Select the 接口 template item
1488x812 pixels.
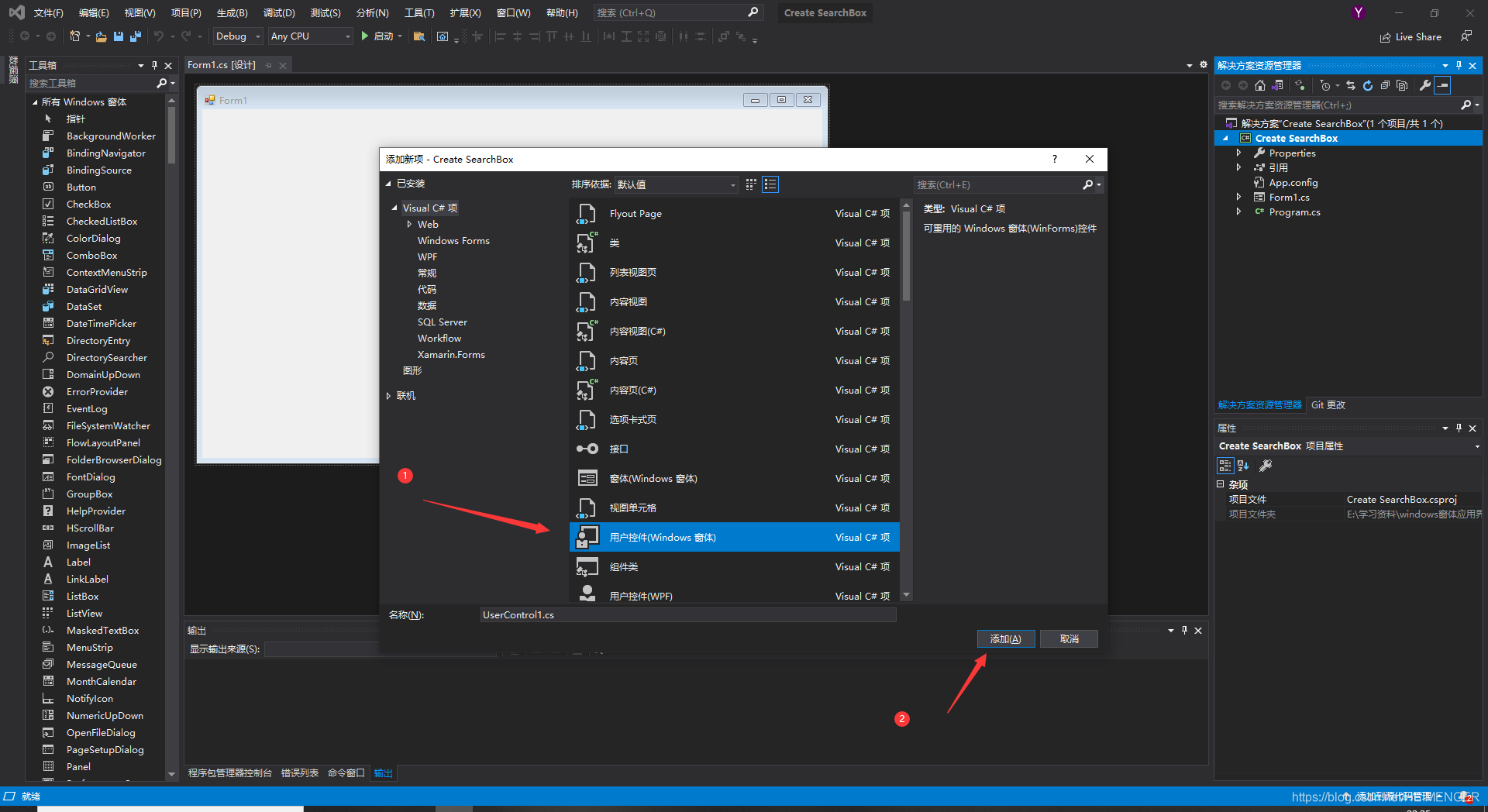(x=734, y=449)
